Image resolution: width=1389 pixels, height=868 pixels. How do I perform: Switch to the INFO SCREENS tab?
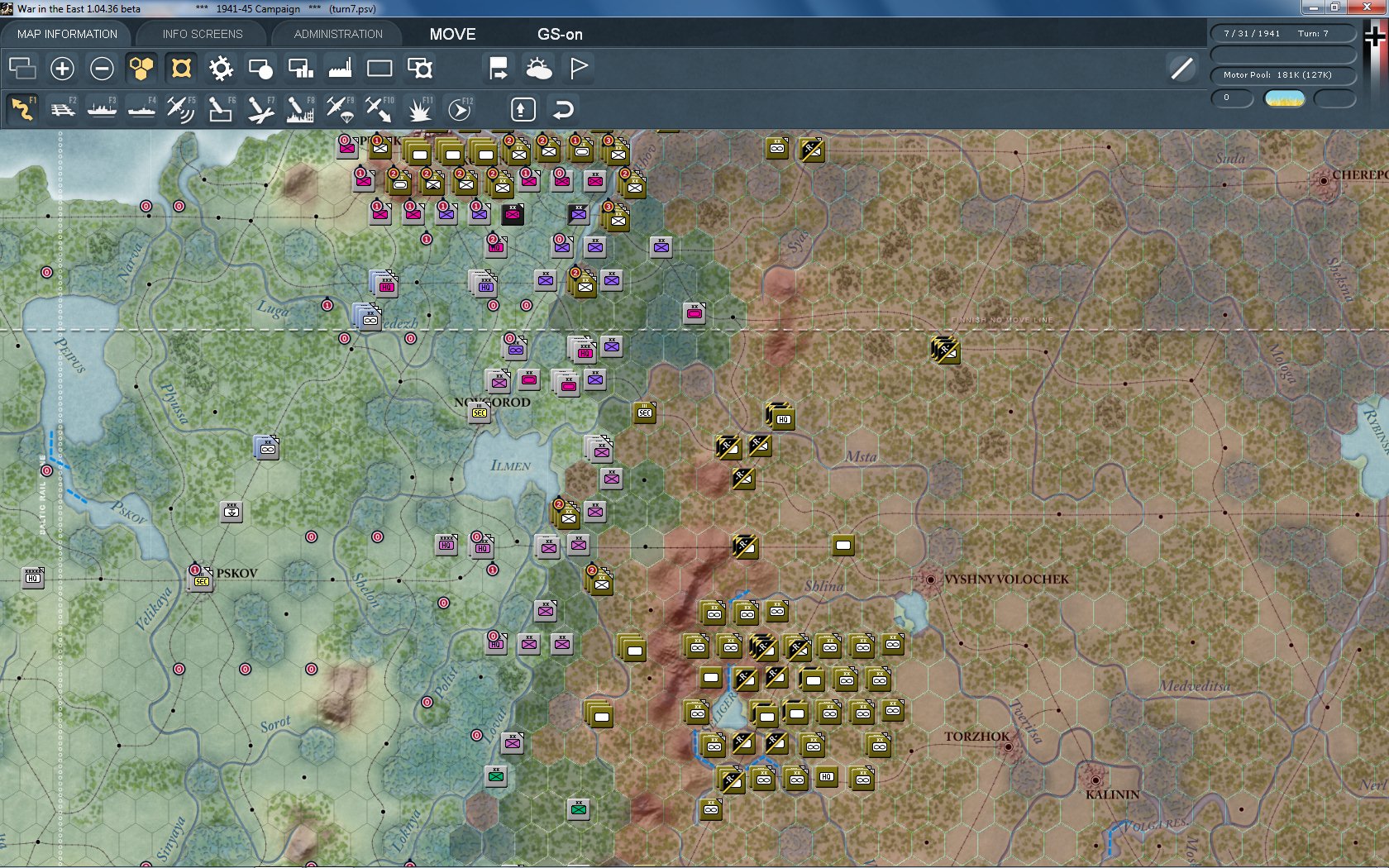[203, 34]
